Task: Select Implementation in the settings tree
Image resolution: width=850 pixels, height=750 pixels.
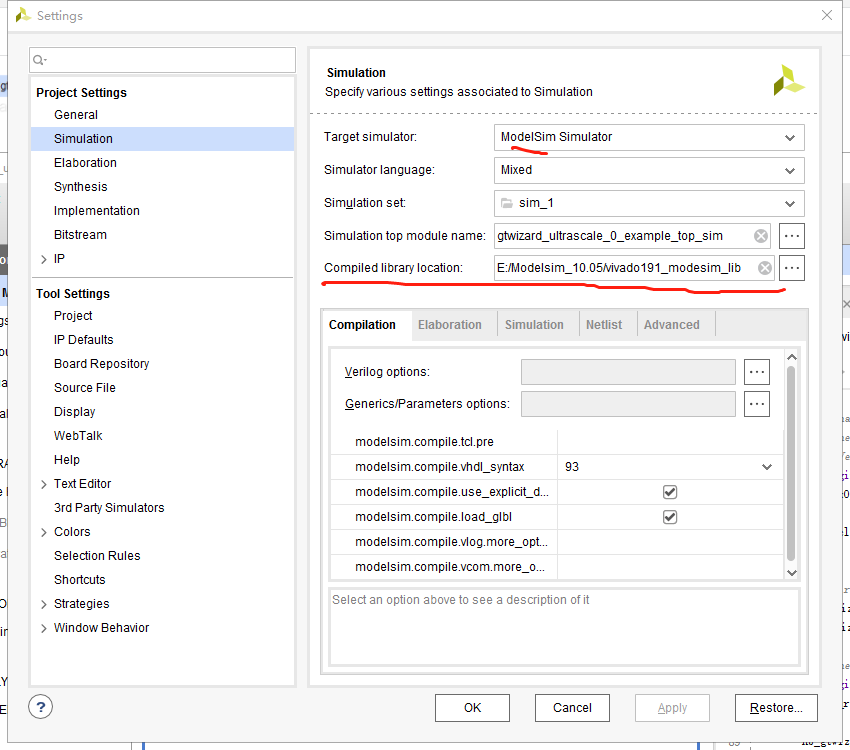Action: coord(96,211)
